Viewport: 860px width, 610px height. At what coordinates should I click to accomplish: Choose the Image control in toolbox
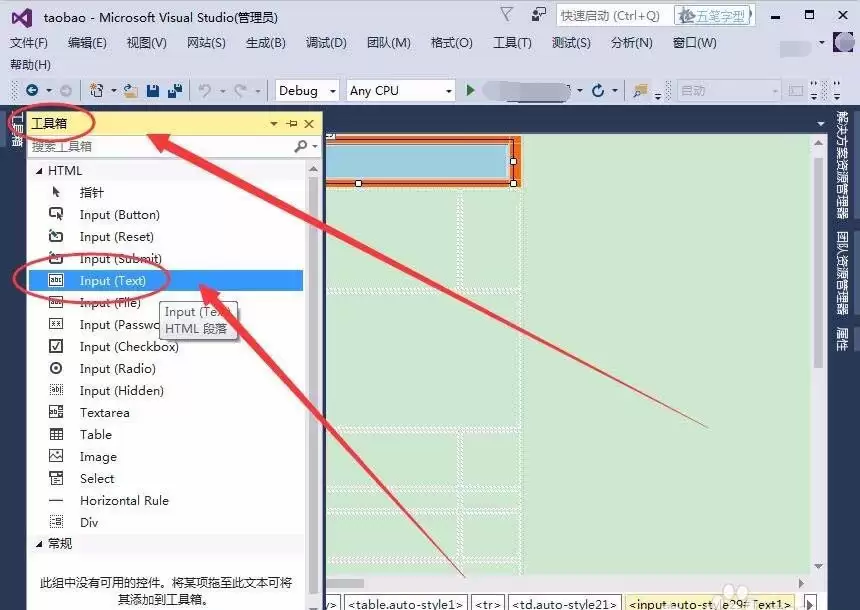point(97,456)
